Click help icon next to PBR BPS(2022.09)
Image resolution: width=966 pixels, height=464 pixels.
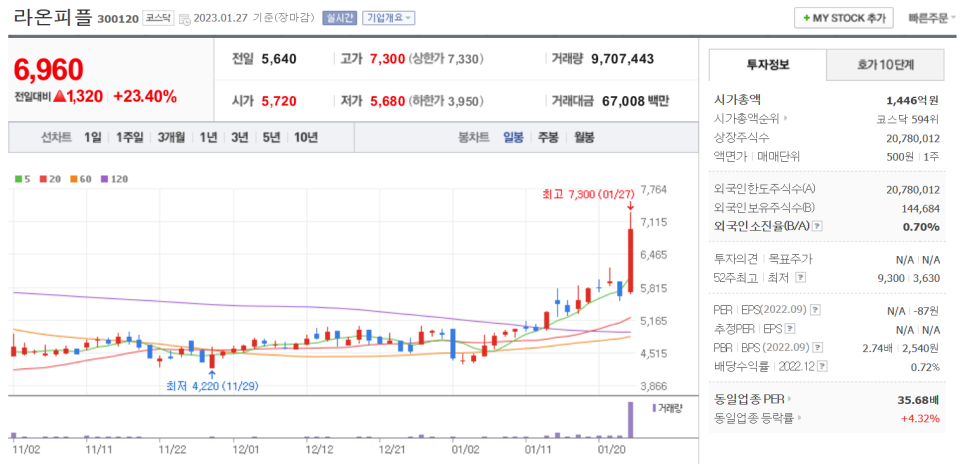point(816,348)
